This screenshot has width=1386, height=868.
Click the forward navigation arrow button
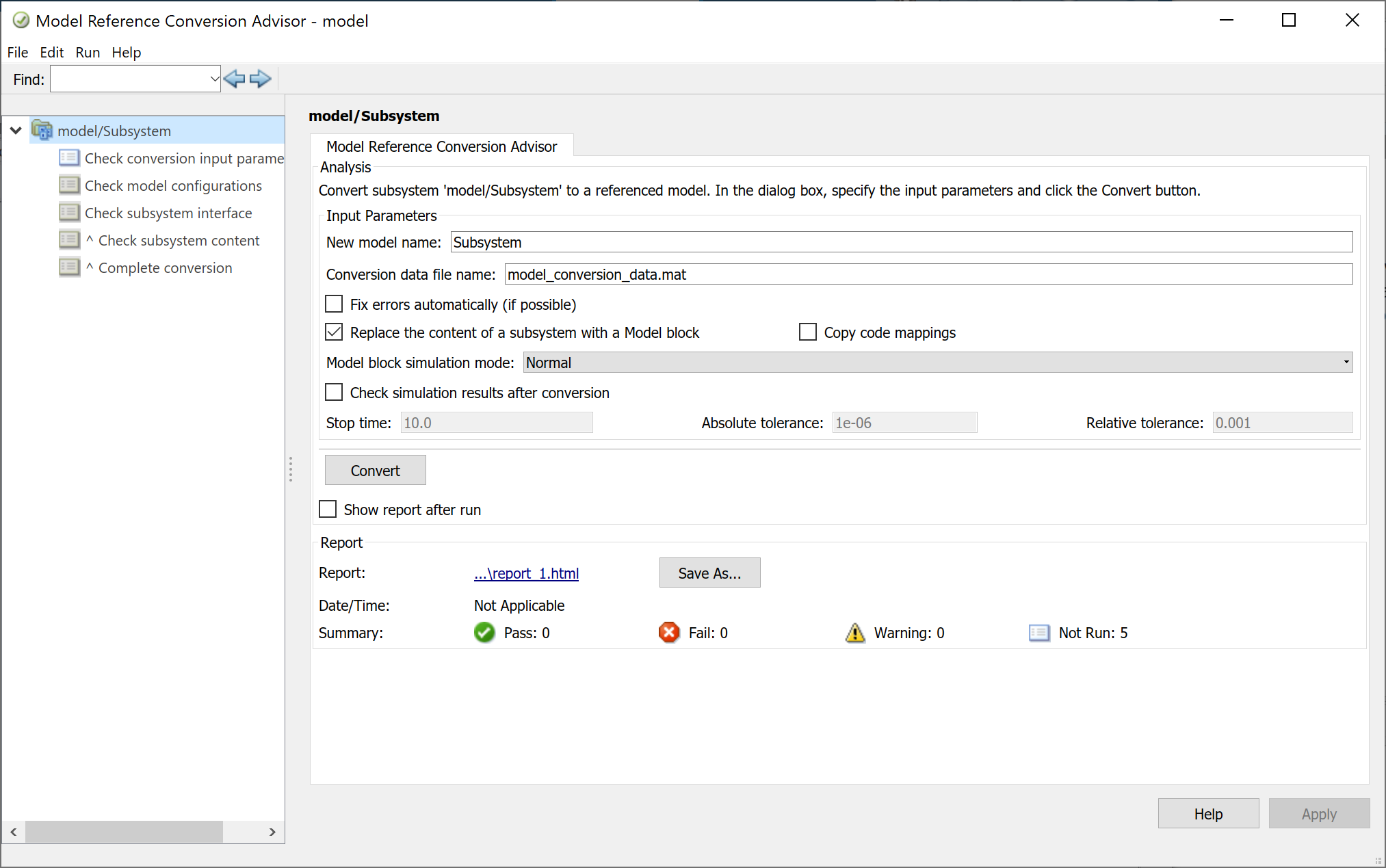(x=260, y=77)
